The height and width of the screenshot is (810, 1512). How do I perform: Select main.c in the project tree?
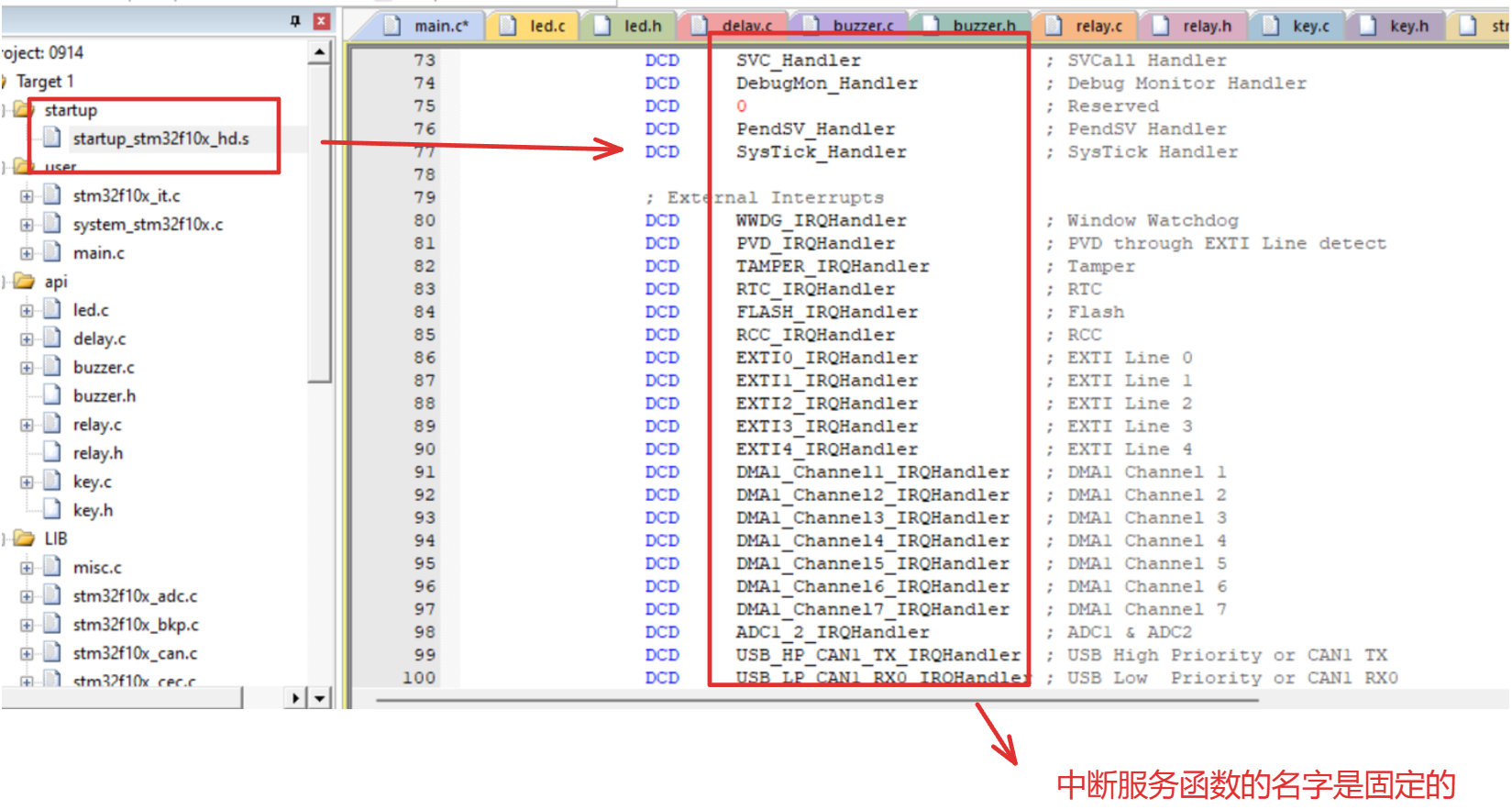(x=99, y=252)
